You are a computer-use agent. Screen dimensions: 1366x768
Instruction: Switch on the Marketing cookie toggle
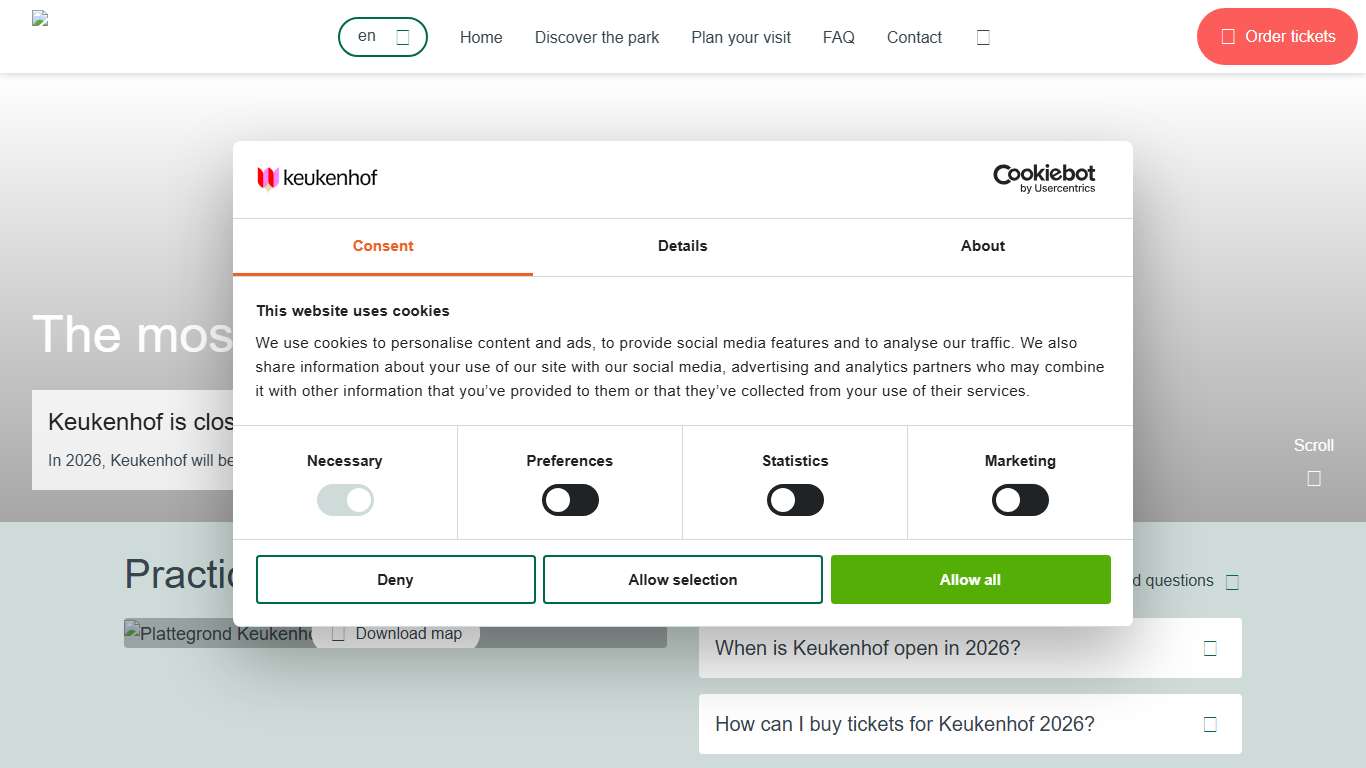click(x=1020, y=500)
